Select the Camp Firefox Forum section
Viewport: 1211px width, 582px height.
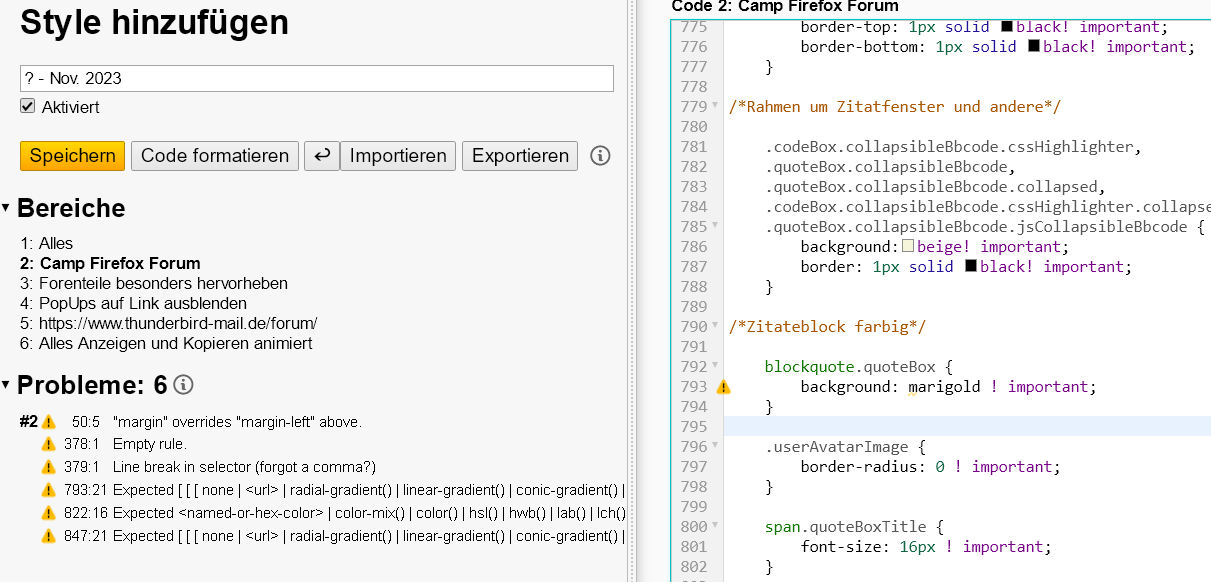pyautogui.click(x=119, y=263)
